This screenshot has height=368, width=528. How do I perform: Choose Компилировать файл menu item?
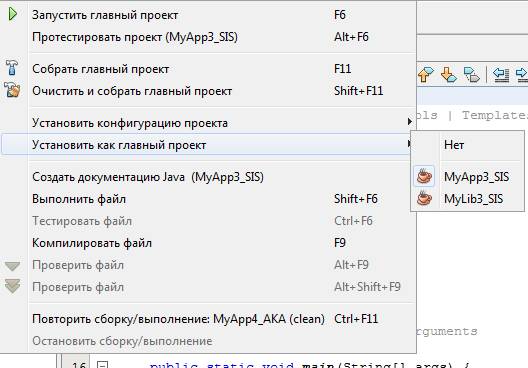[208, 243]
